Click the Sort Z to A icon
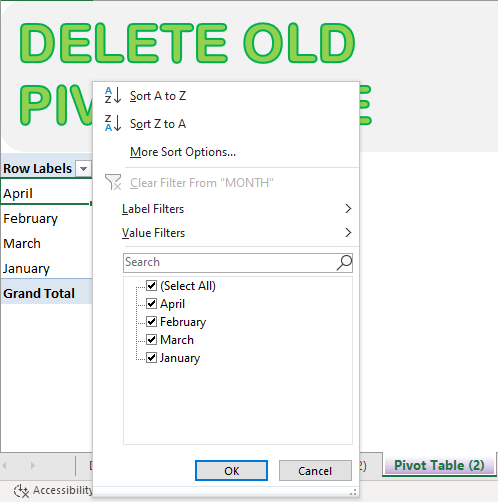This screenshot has width=498, height=502. (113, 123)
